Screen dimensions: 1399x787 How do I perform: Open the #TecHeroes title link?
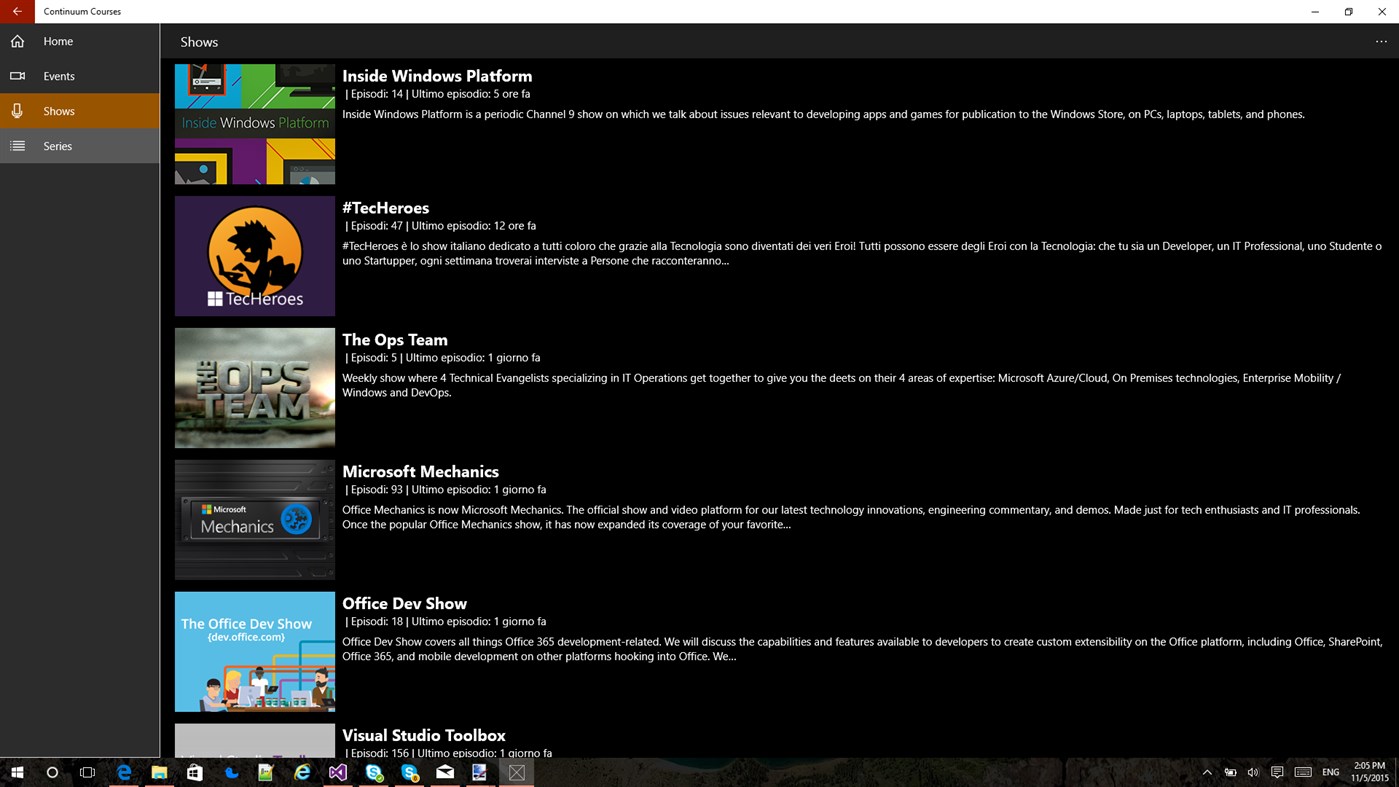[385, 208]
